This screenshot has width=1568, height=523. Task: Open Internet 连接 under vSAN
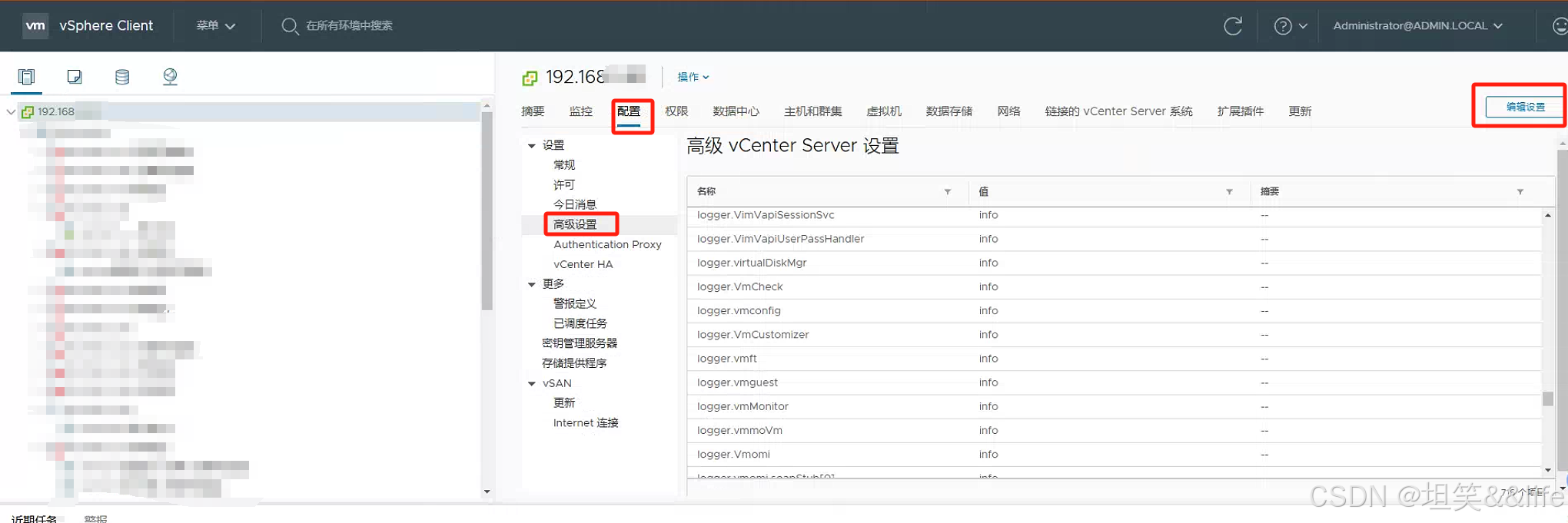[586, 423]
